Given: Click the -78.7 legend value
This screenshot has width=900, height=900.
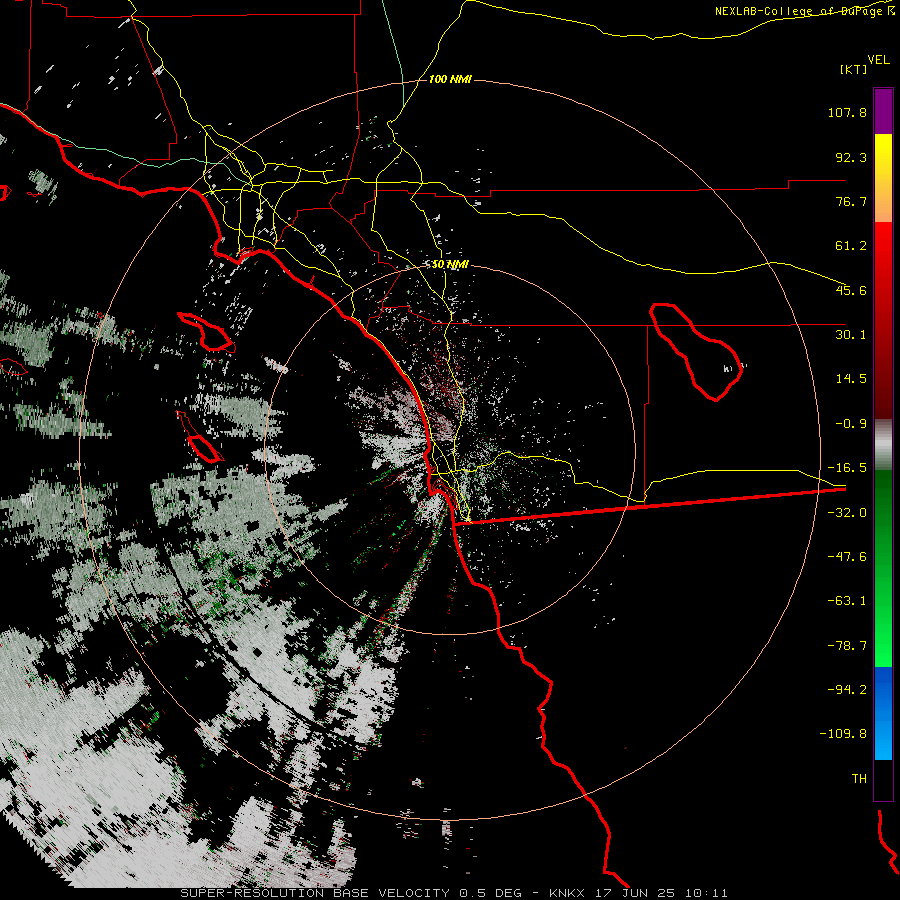Looking at the screenshot, I should pyautogui.click(x=847, y=646).
